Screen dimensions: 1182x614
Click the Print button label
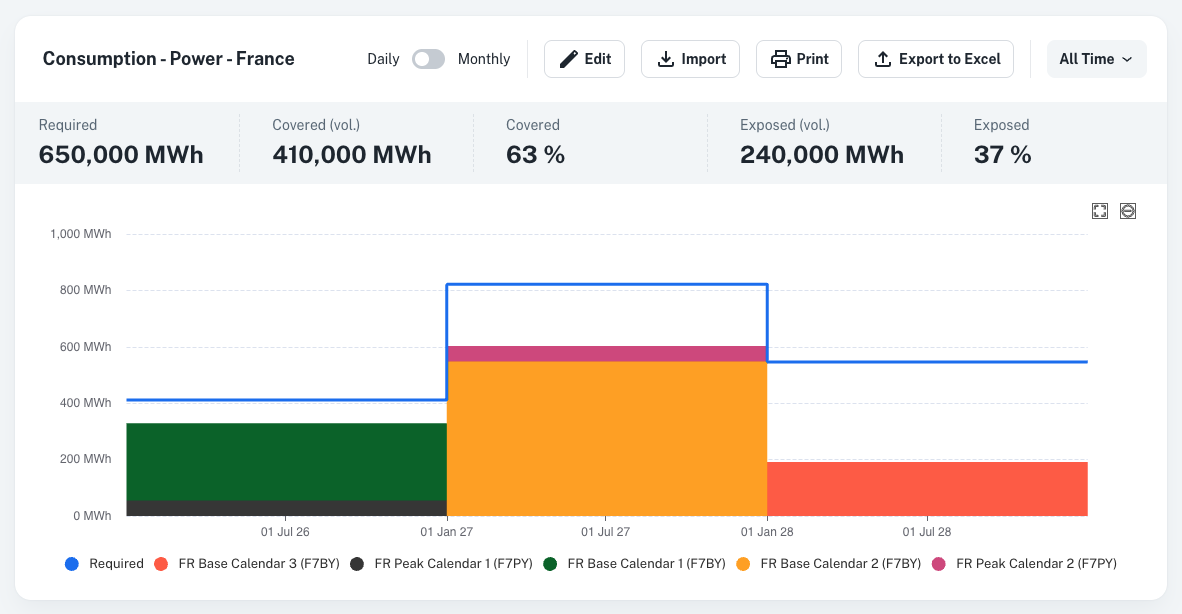(x=812, y=59)
